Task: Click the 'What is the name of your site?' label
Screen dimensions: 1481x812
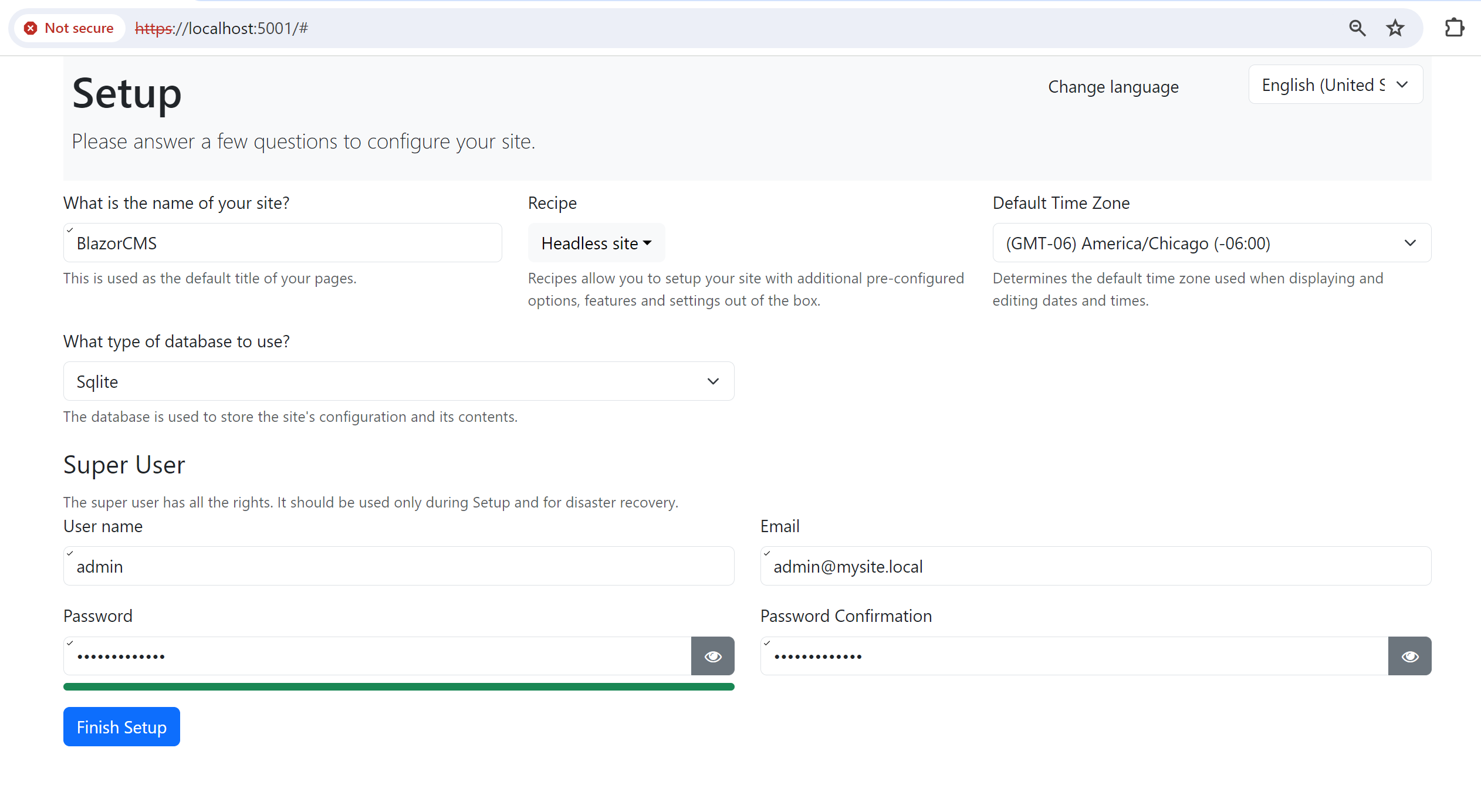Action: tap(176, 203)
